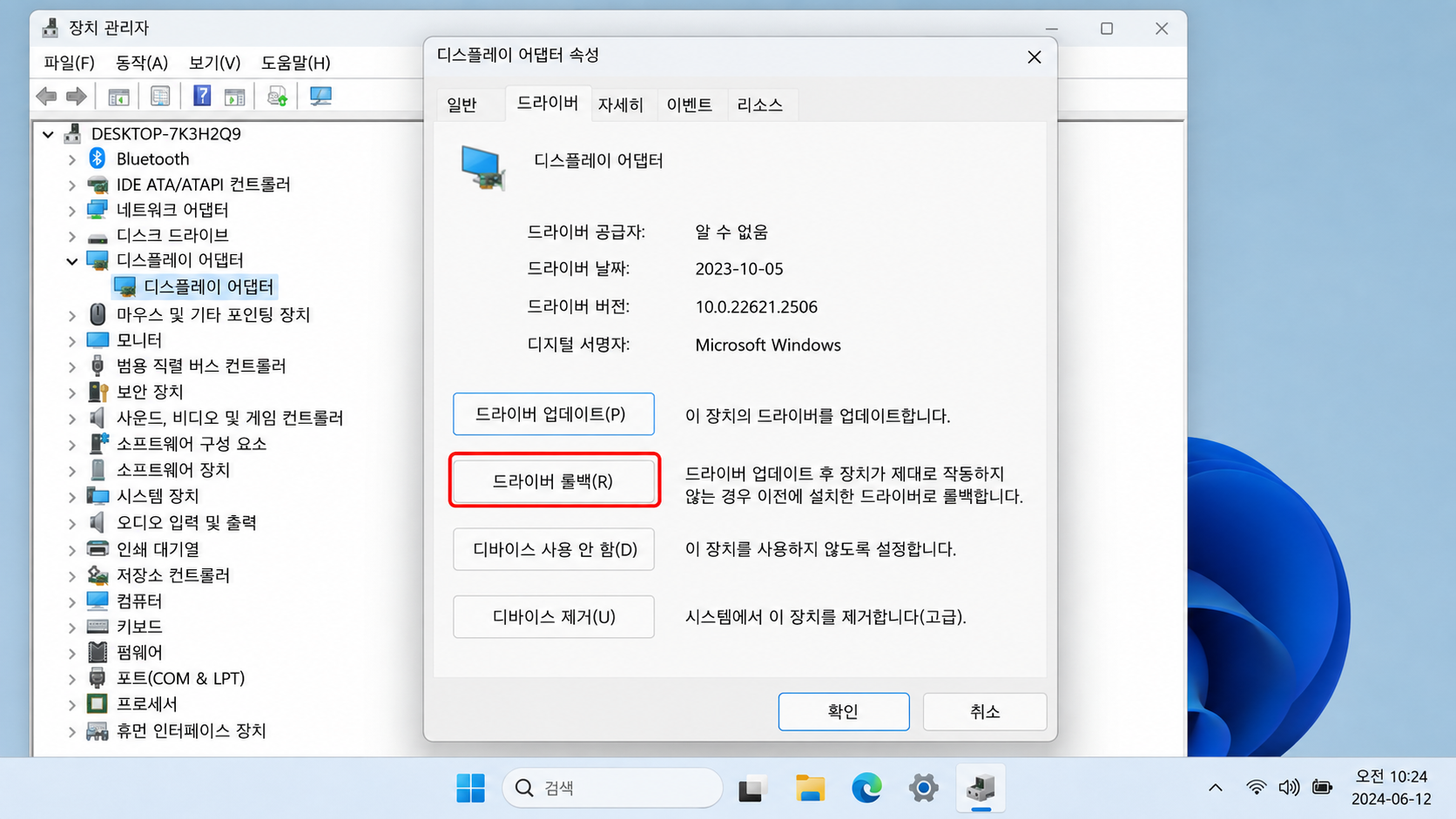Screen dimensions: 1456x819
Task: Select the Bluetooth device category icon
Action: (x=98, y=158)
